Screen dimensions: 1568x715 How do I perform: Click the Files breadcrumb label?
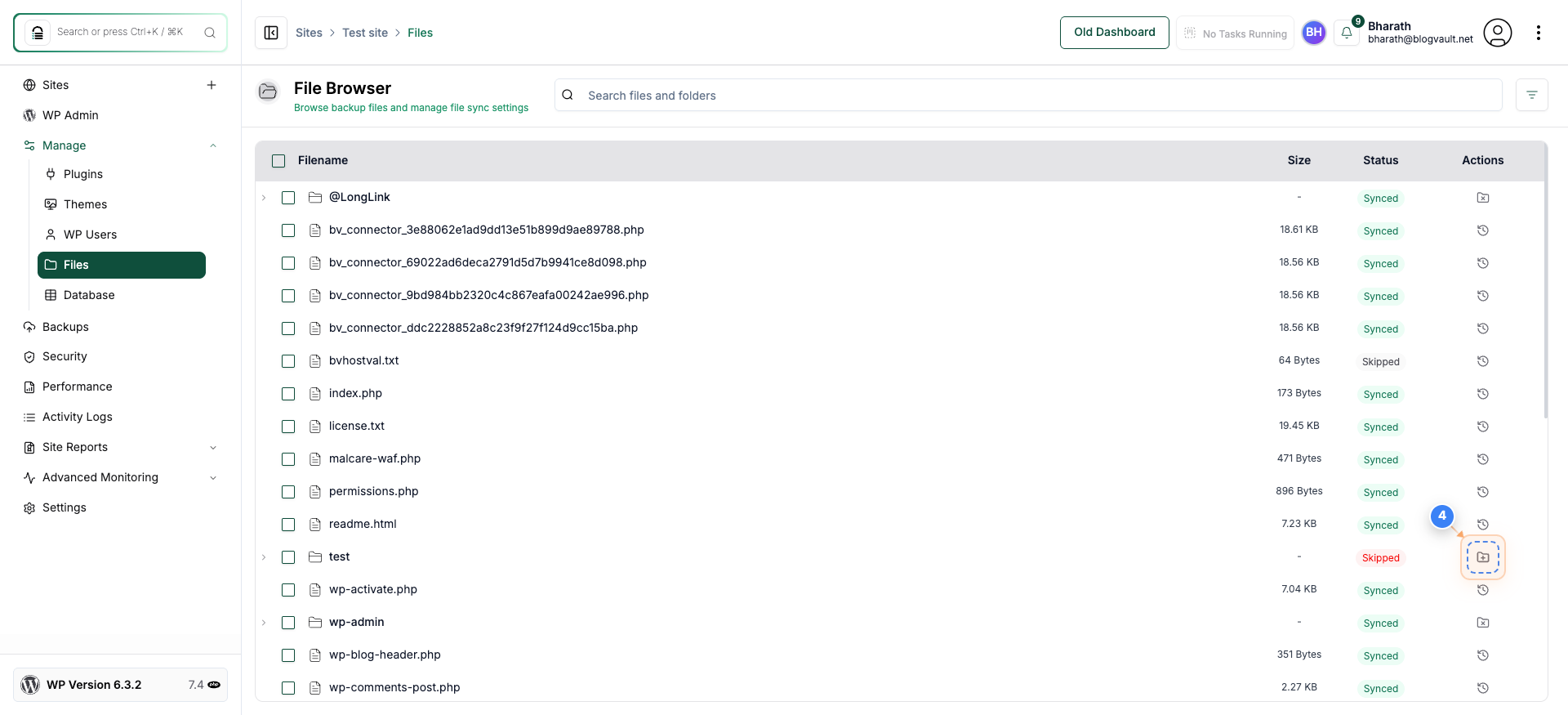coord(420,33)
